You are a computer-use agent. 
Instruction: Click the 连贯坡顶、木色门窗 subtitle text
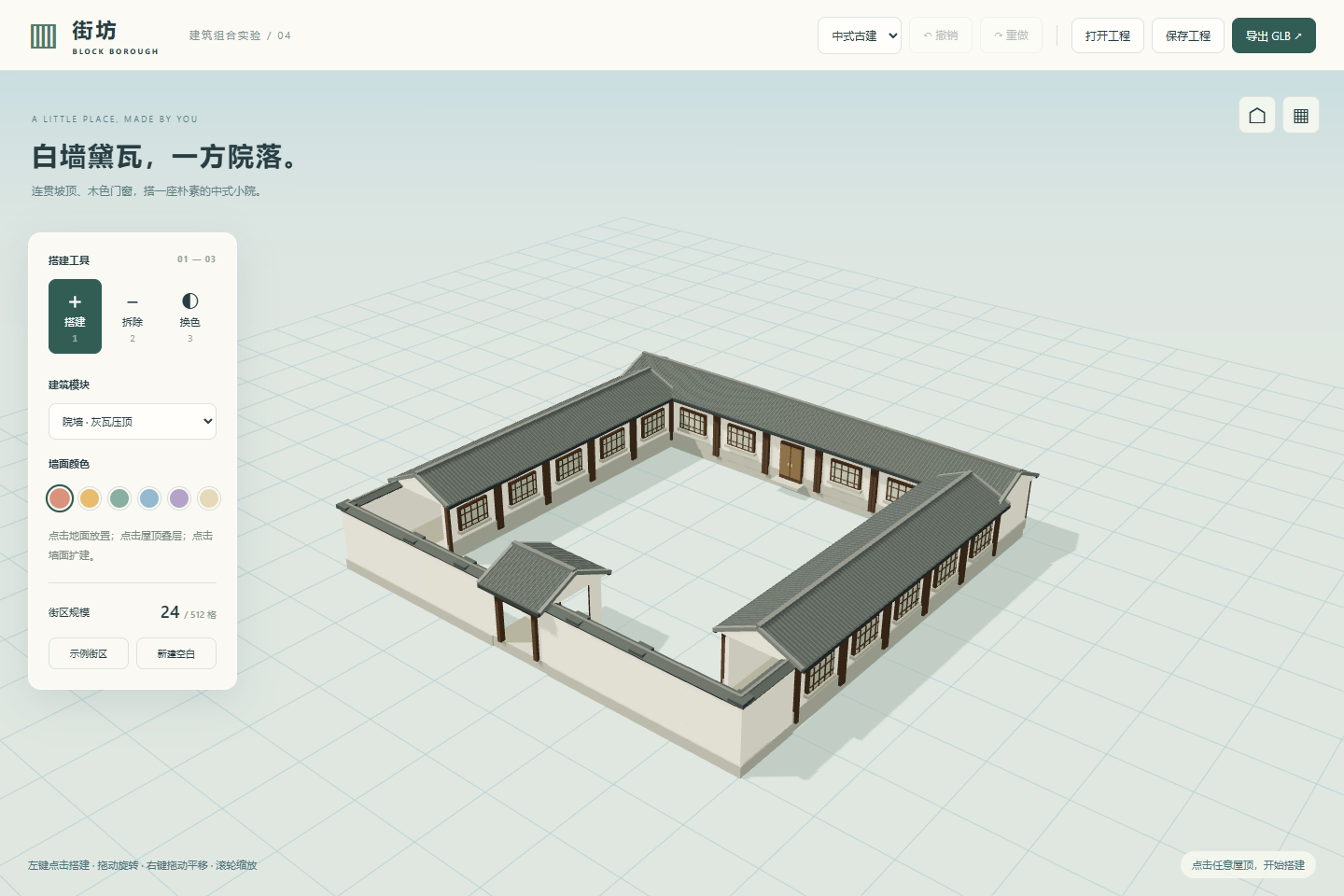pyautogui.click(x=147, y=191)
